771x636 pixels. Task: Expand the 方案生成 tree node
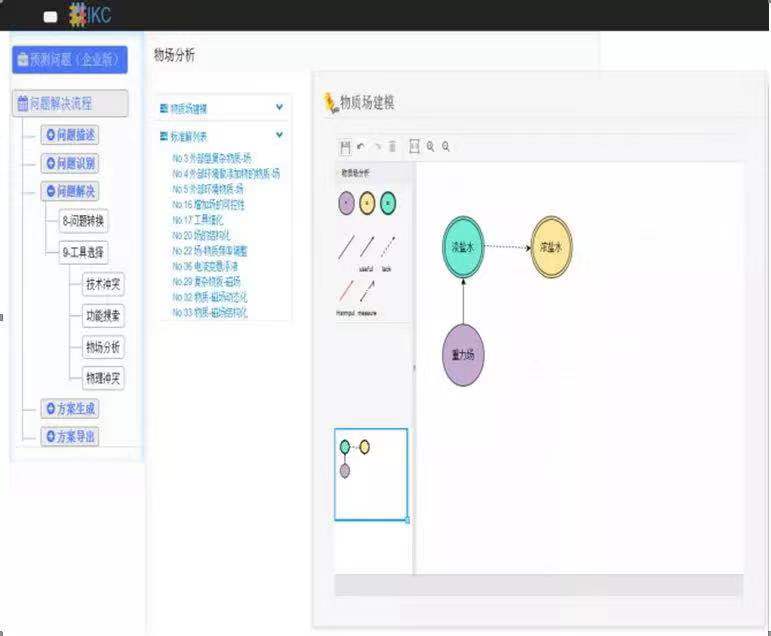[69, 409]
